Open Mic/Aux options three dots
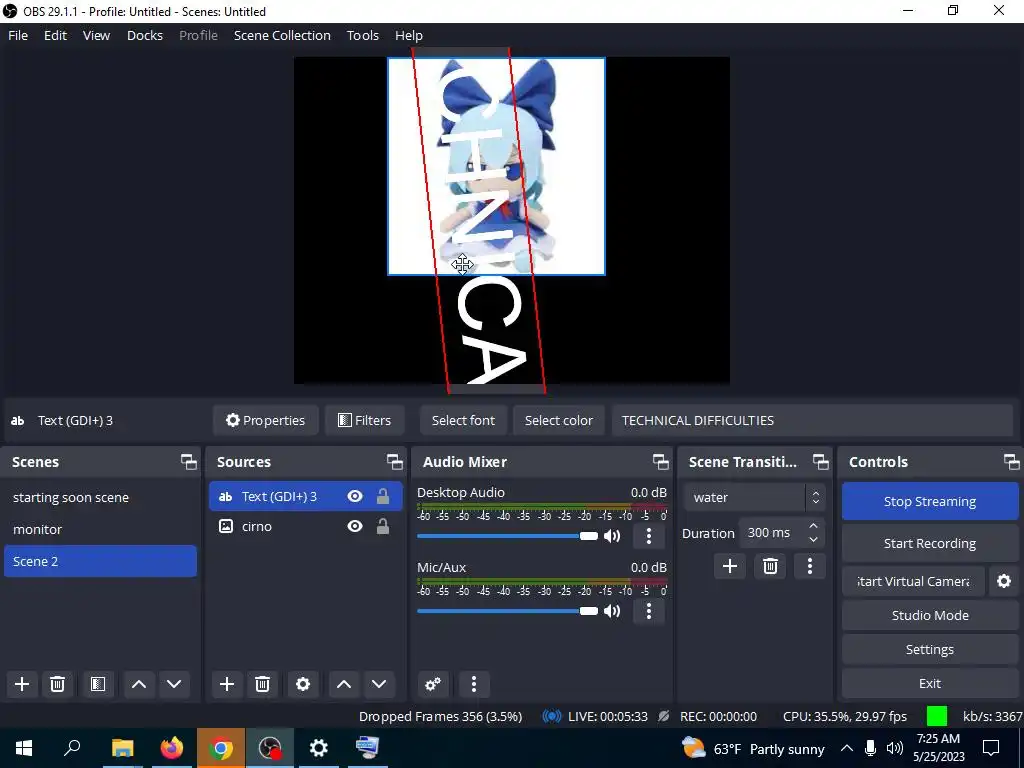The height and width of the screenshot is (768, 1024). pos(648,611)
